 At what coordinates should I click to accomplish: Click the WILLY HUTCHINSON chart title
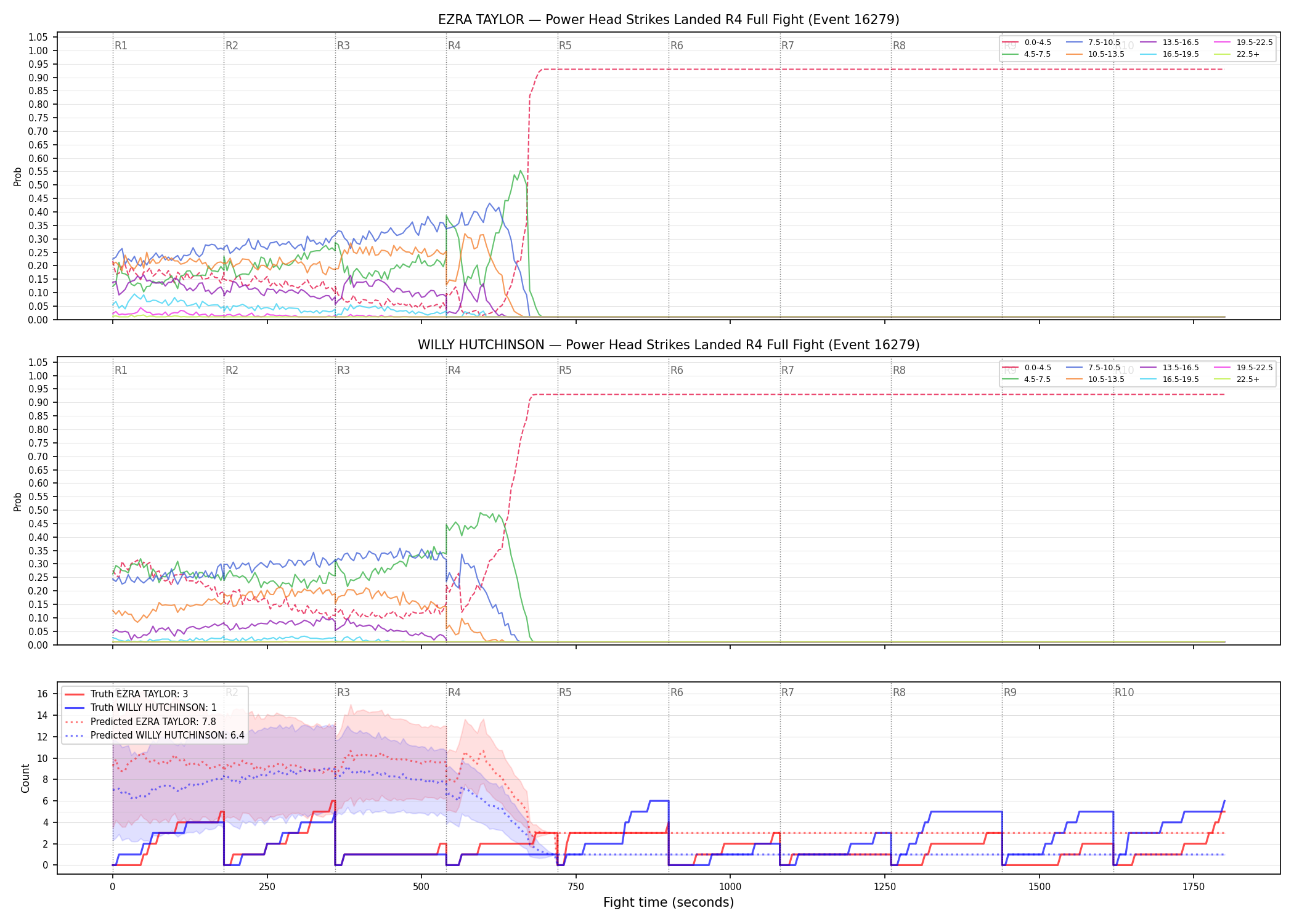click(669, 345)
